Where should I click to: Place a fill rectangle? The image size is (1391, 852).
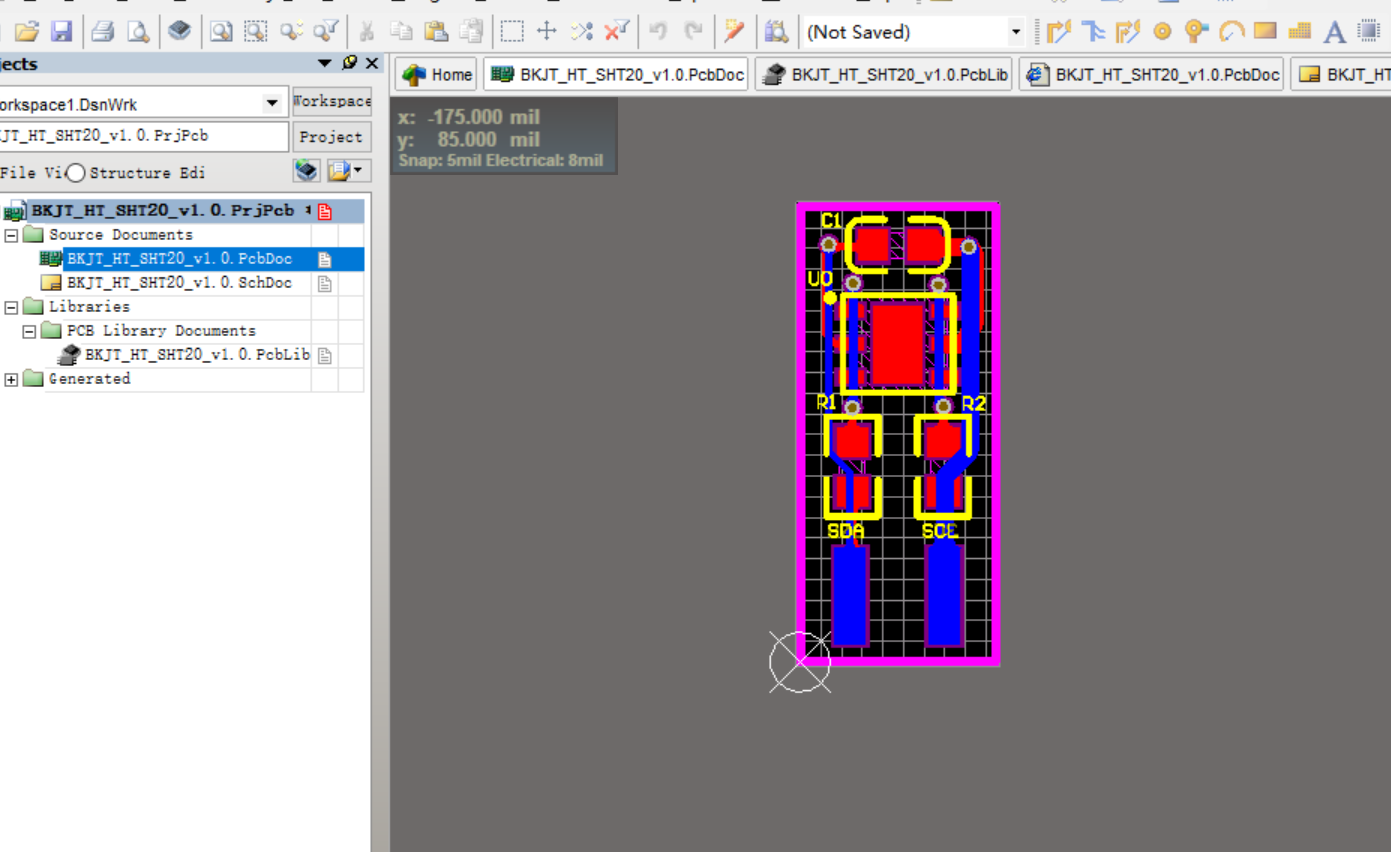pos(1265,32)
